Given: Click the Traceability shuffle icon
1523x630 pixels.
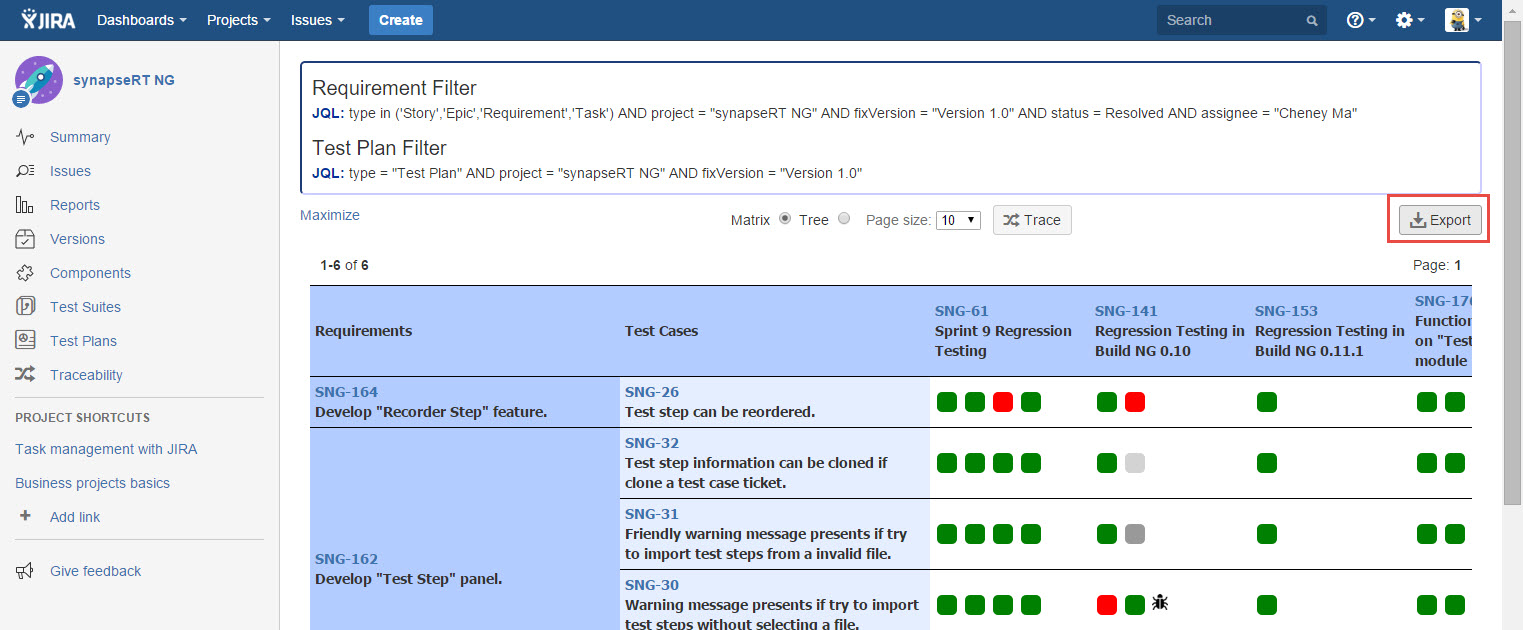Looking at the screenshot, I should [x=26, y=375].
